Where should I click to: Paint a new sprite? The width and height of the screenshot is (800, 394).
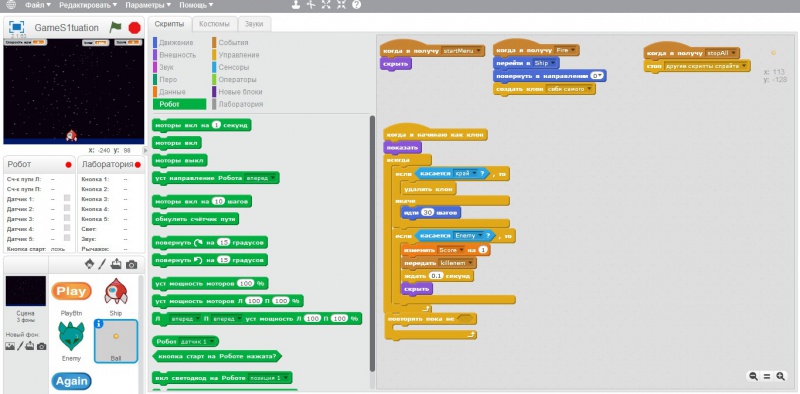pos(102,264)
